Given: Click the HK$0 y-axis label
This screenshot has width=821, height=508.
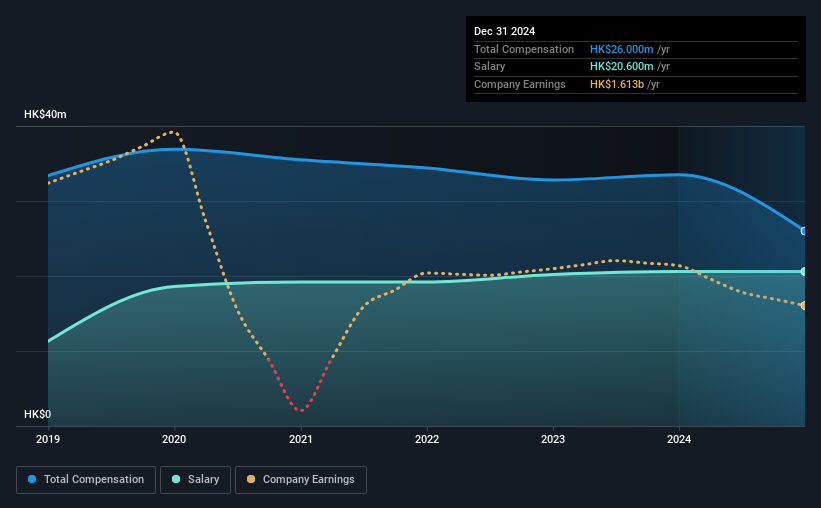Looking at the screenshot, I should click(x=38, y=414).
